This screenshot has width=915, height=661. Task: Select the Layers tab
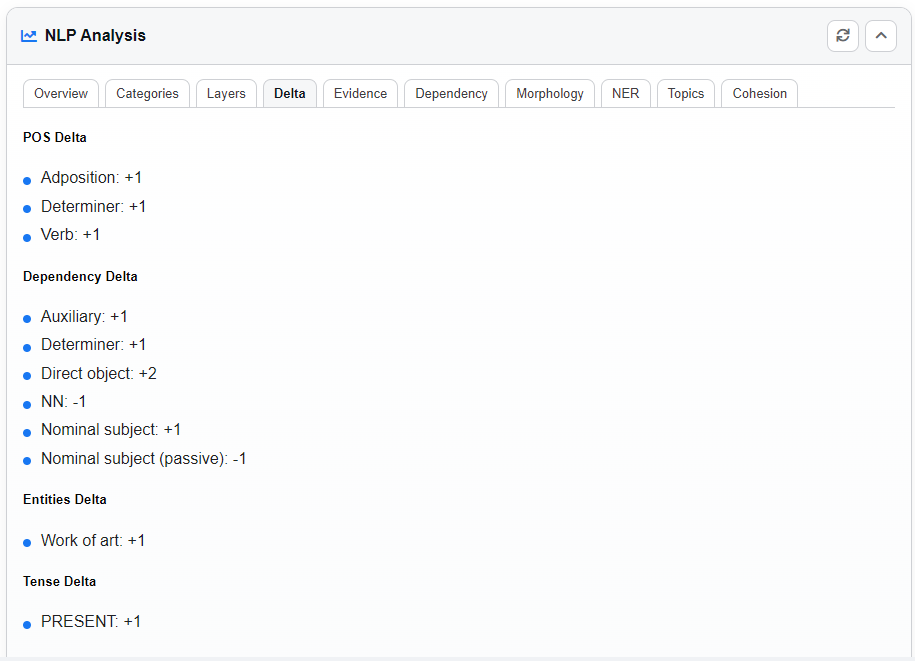coord(226,93)
